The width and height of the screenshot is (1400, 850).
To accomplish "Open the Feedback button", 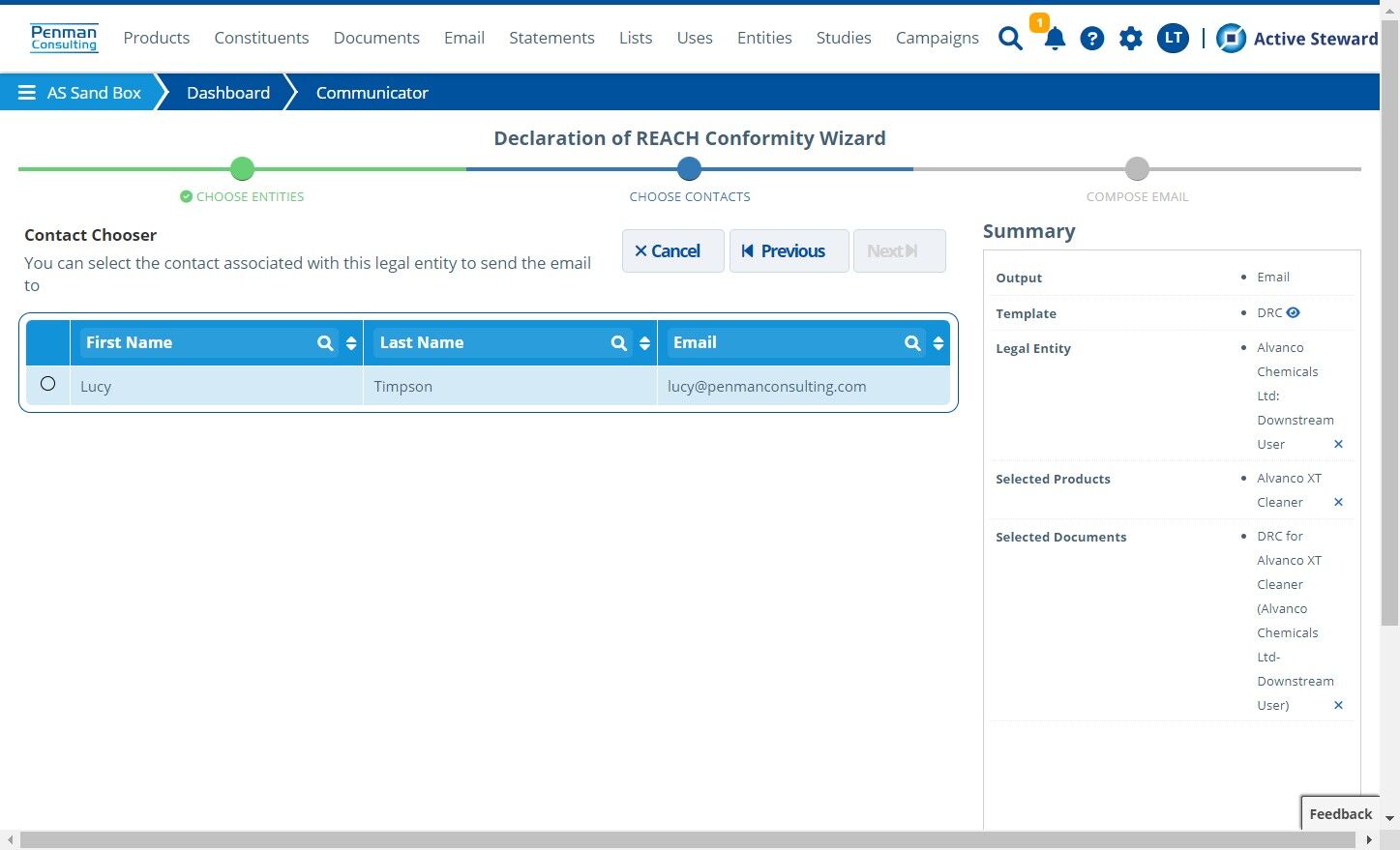I will [1340, 813].
